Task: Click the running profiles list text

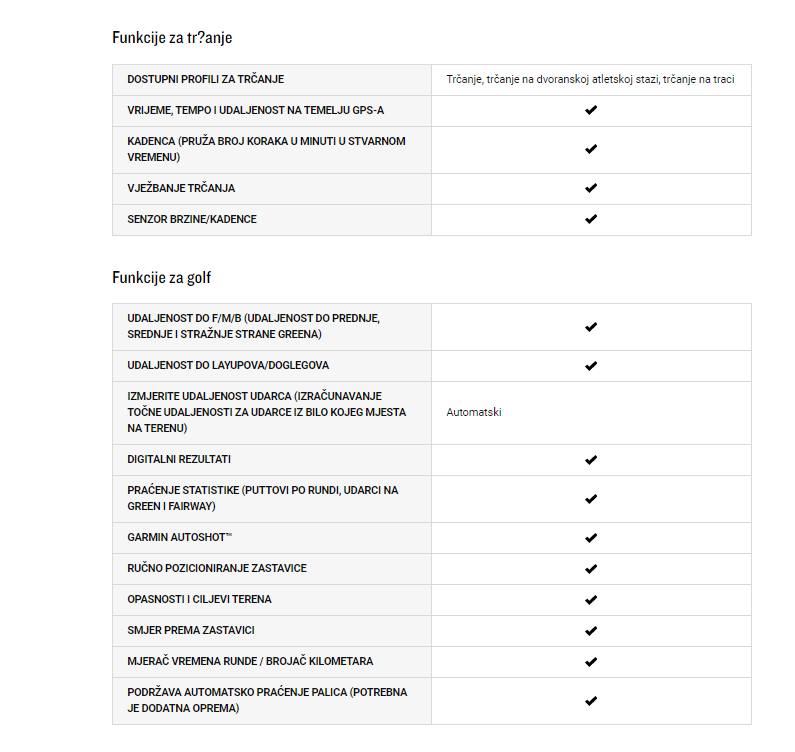Action: point(590,79)
